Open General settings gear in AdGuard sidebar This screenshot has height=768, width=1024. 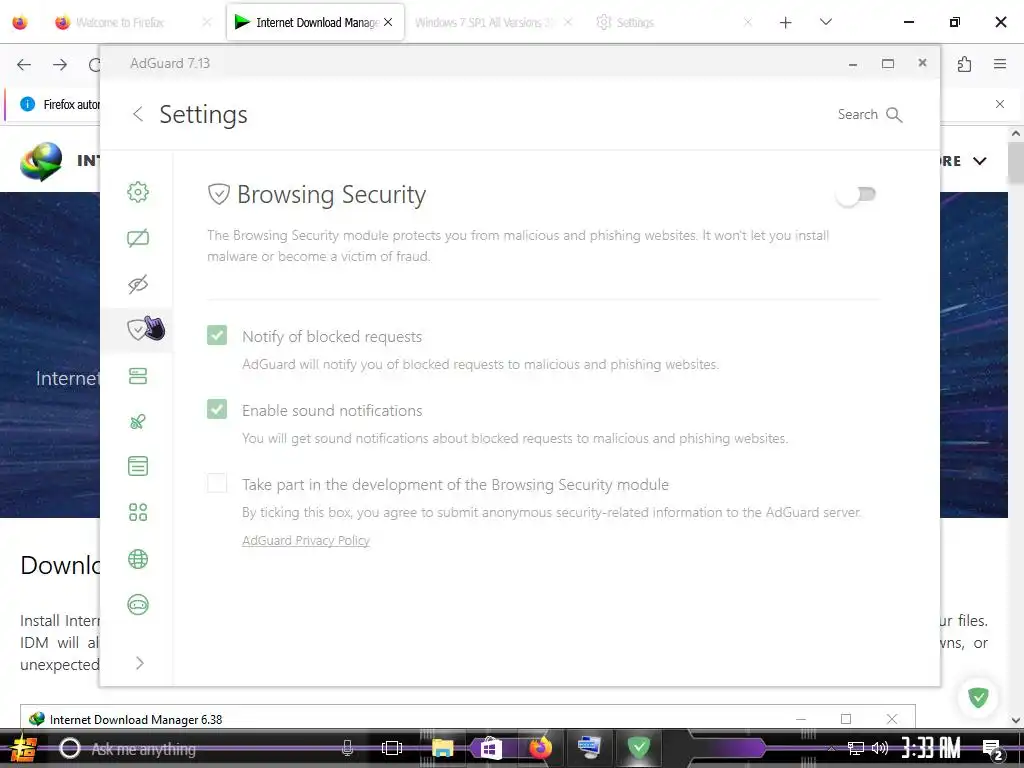tap(138, 192)
